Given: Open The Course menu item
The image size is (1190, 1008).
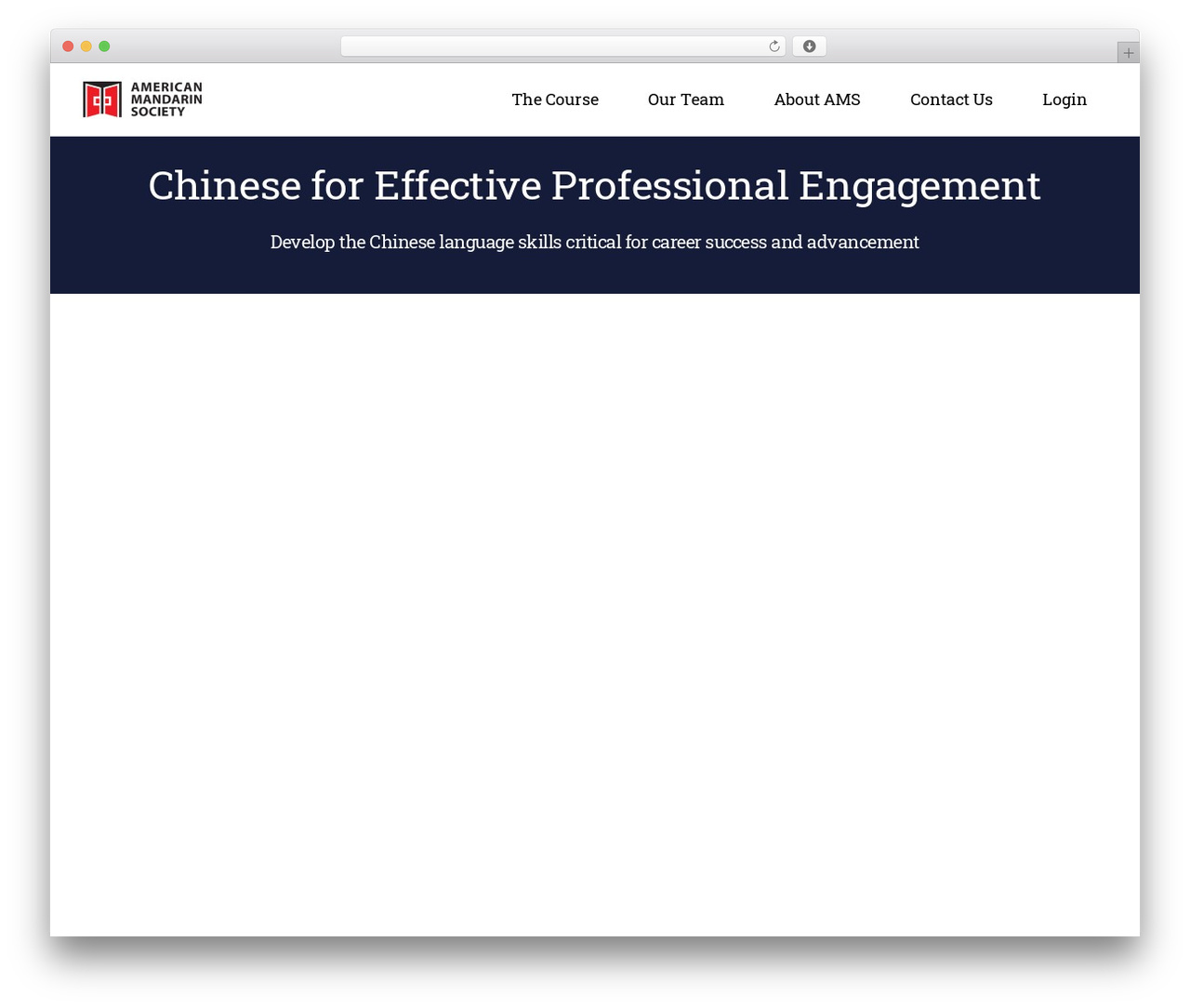Looking at the screenshot, I should click(555, 99).
